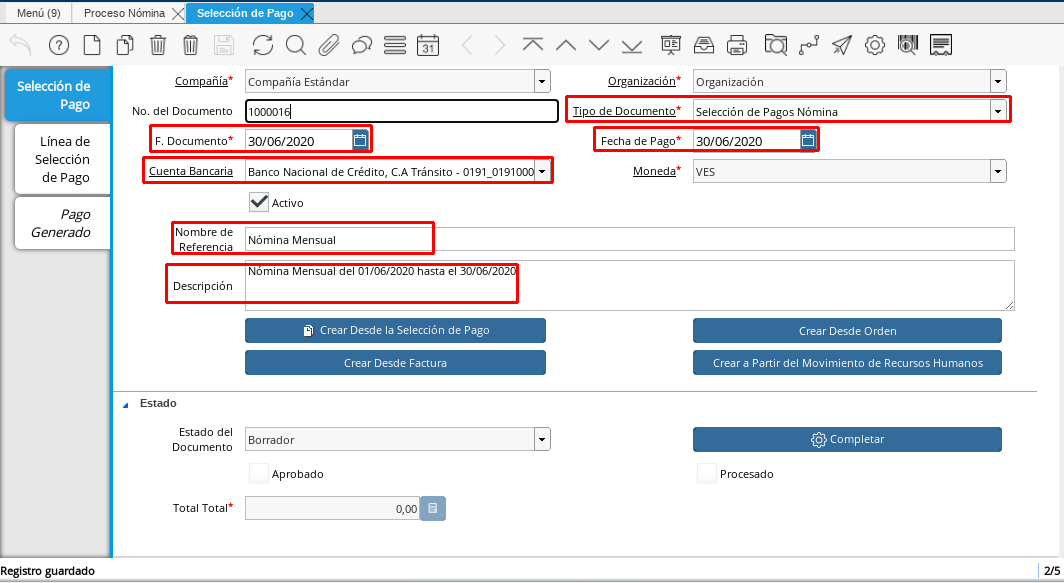Open the Report presentation icon
1064x583 pixels.
tap(671, 45)
